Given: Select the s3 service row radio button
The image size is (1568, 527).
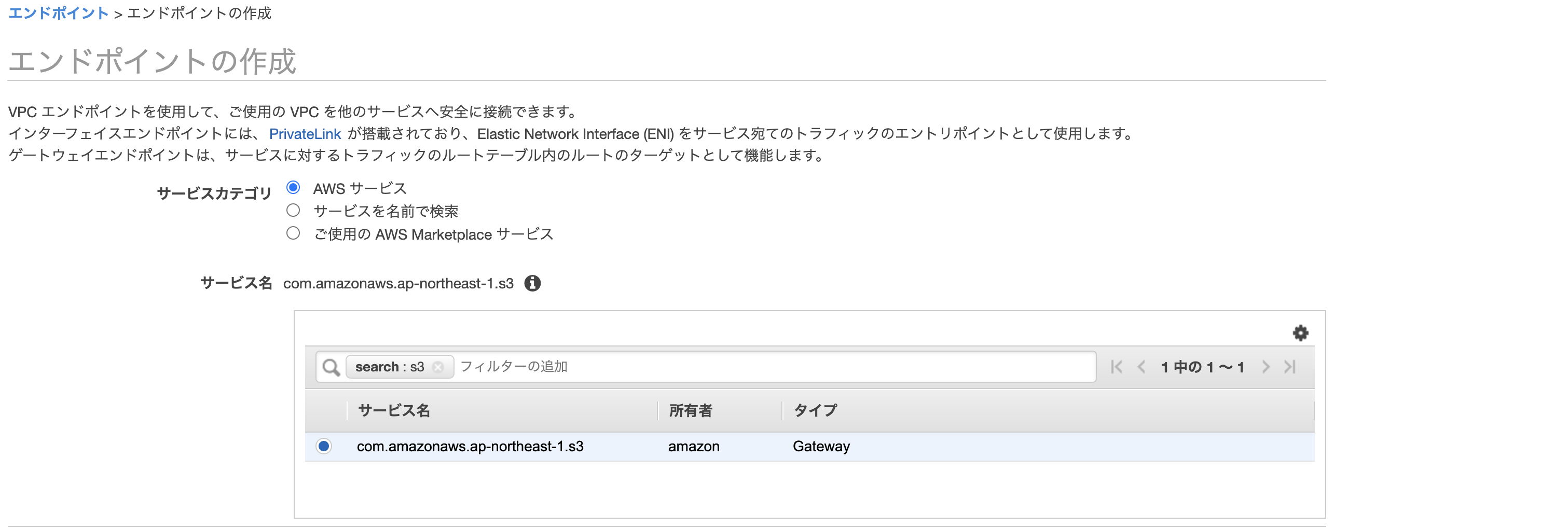Looking at the screenshot, I should click(323, 446).
